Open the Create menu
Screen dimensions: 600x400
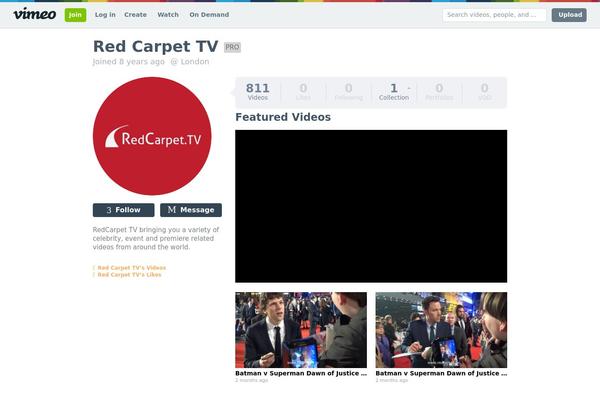135,15
